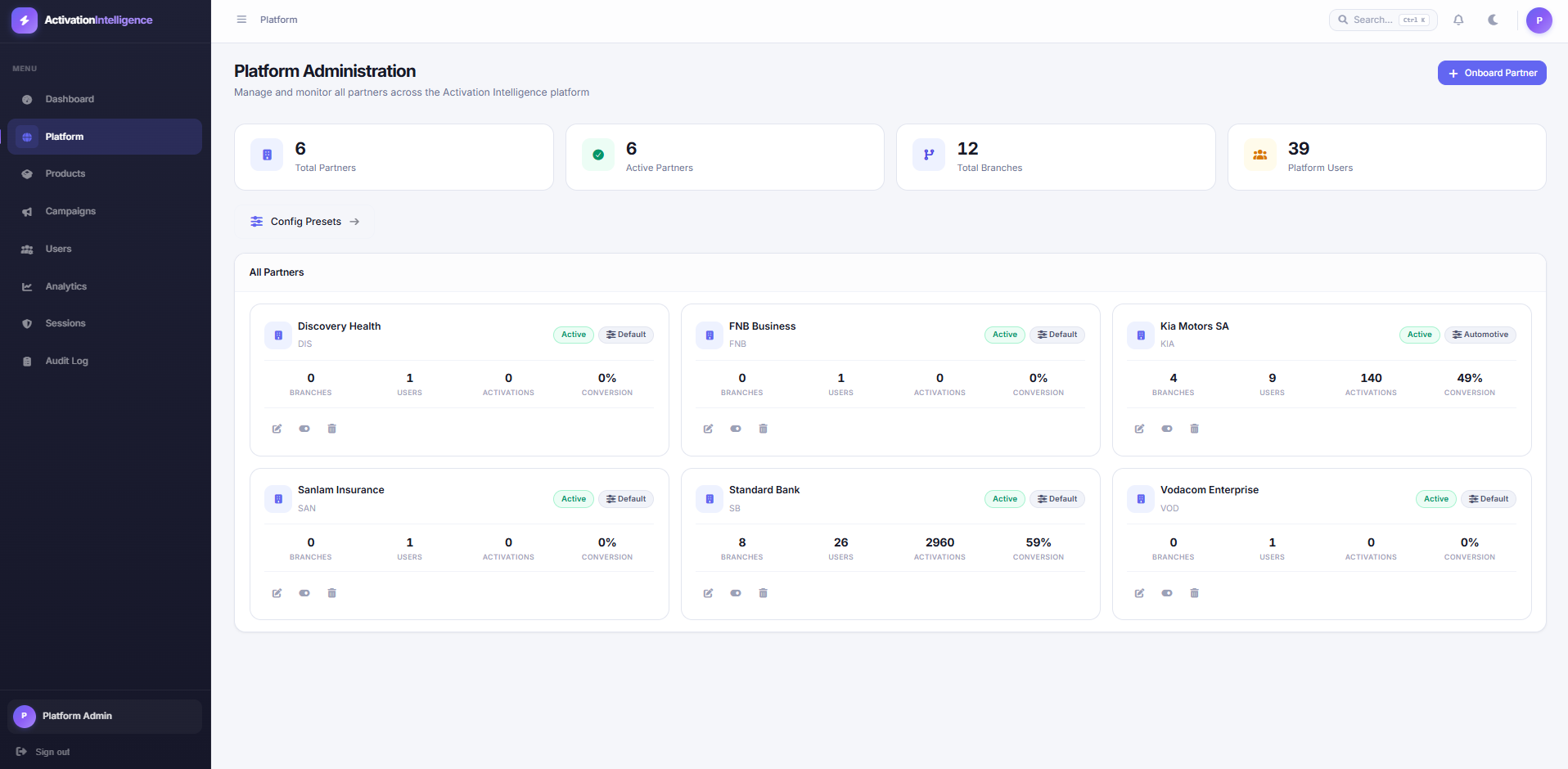This screenshot has width=1568, height=769.
Task: Click Standard Bank Active status badge
Action: pyautogui.click(x=1005, y=499)
